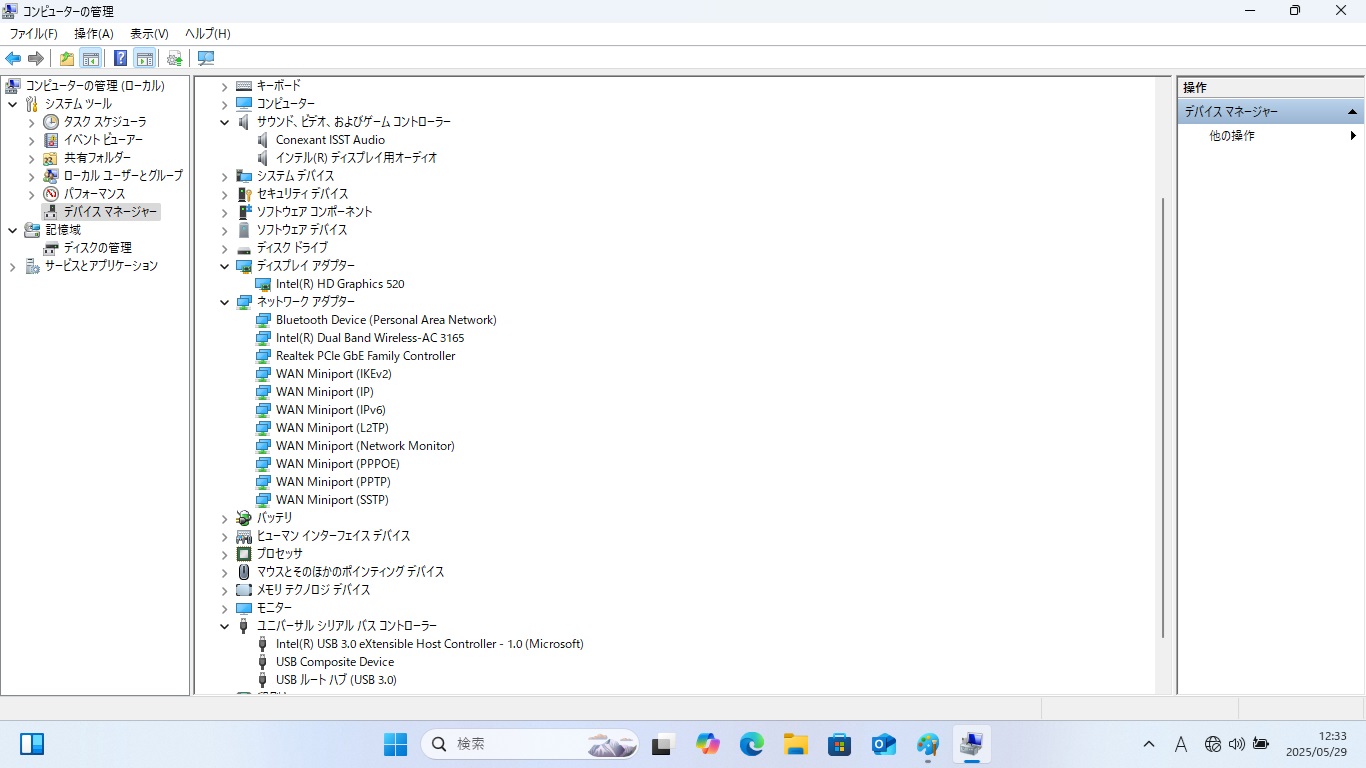1366x768 pixels.
Task: Select WAN Miniport (Network Monitor) entry
Action: [x=365, y=446]
